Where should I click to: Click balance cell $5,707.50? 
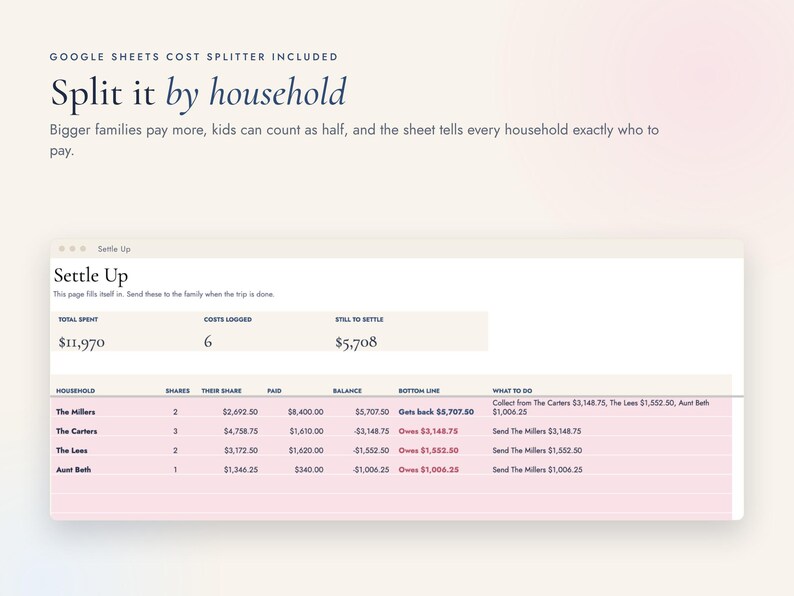[372, 412]
